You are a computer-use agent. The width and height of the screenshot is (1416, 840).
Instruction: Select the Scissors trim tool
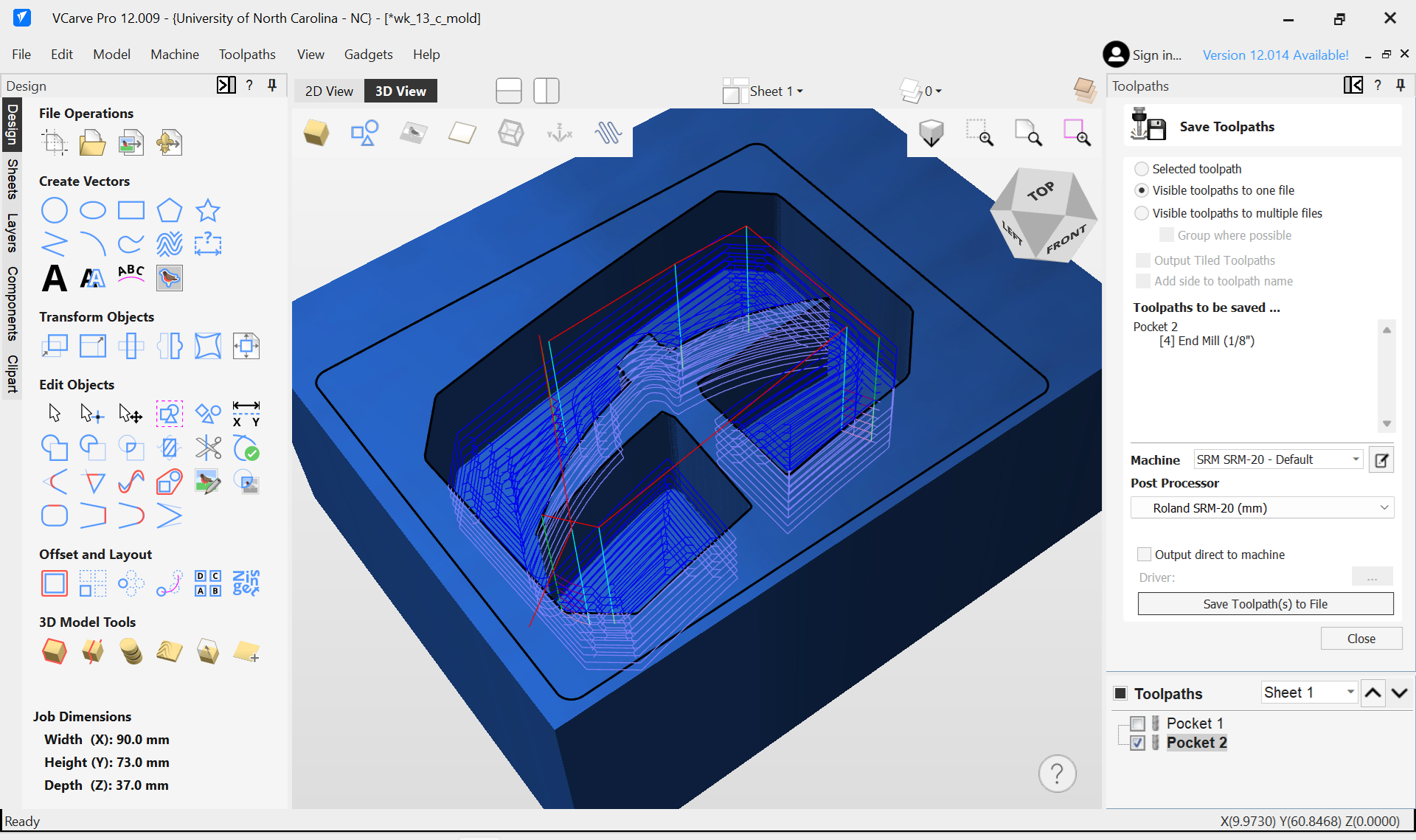click(x=208, y=448)
